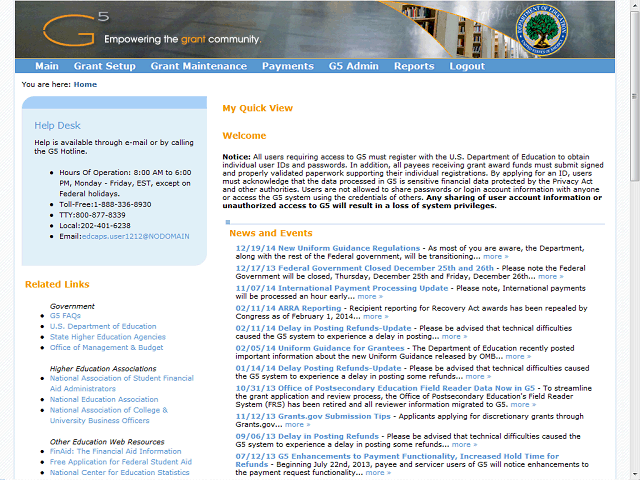Viewport: 640px width, 480px height.
Task: Click more link after ARRA Reporting summary
Action: pyautogui.click(x=376, y=316)
